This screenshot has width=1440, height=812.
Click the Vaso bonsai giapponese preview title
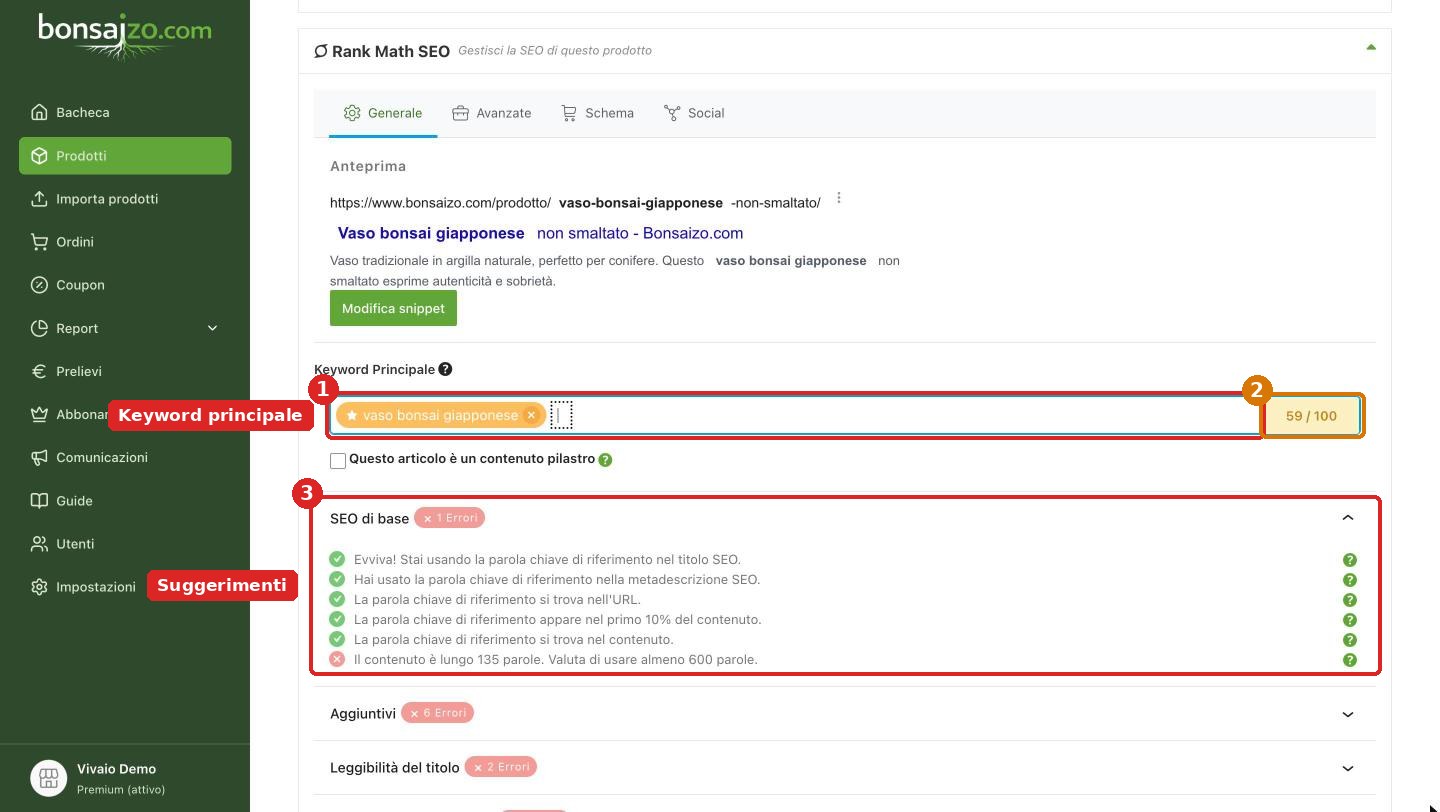click(x=540, y=233)
